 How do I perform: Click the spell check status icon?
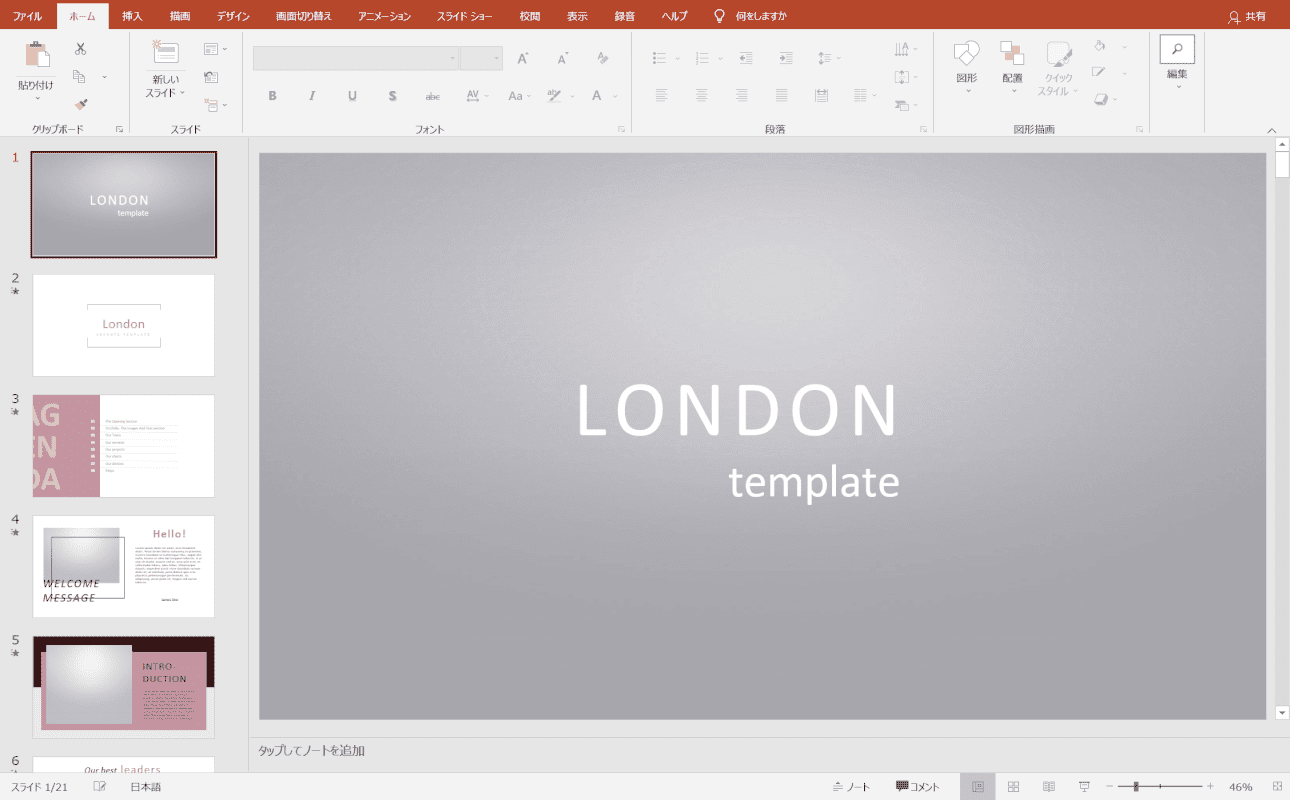coord(100,787)
